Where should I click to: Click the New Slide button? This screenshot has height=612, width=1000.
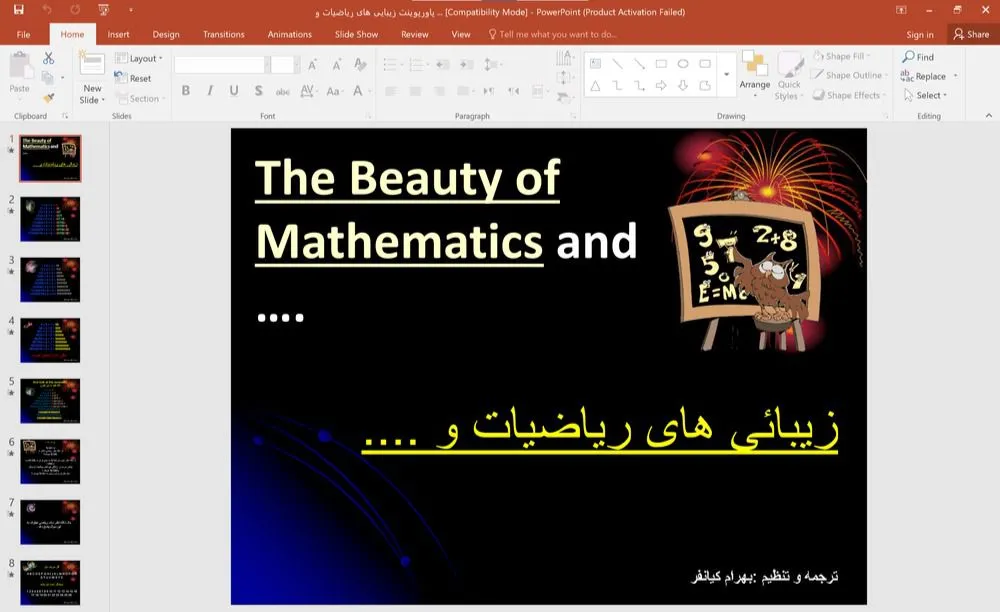(x=91, y=80)
